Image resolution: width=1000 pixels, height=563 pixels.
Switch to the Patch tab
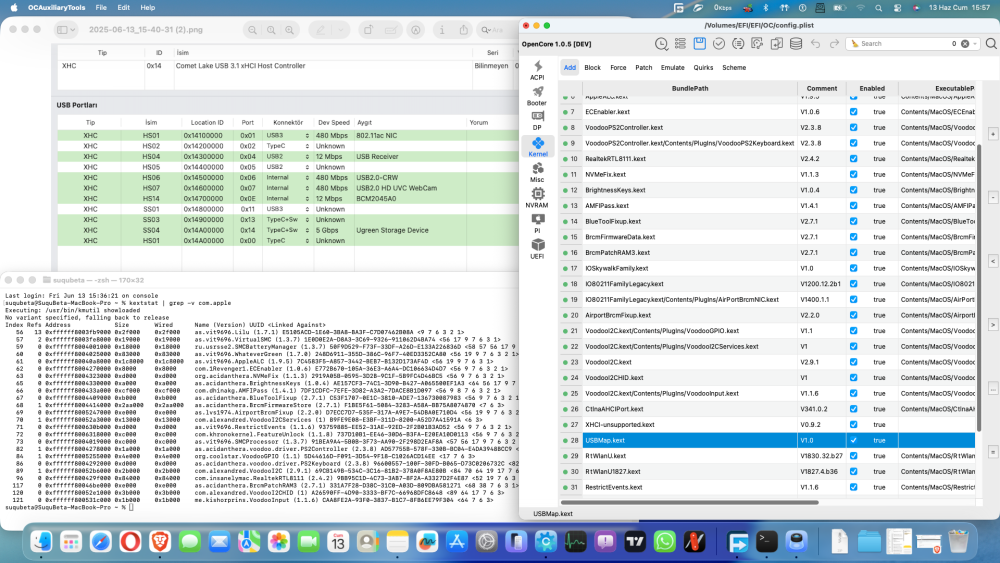tap(643, 68)
